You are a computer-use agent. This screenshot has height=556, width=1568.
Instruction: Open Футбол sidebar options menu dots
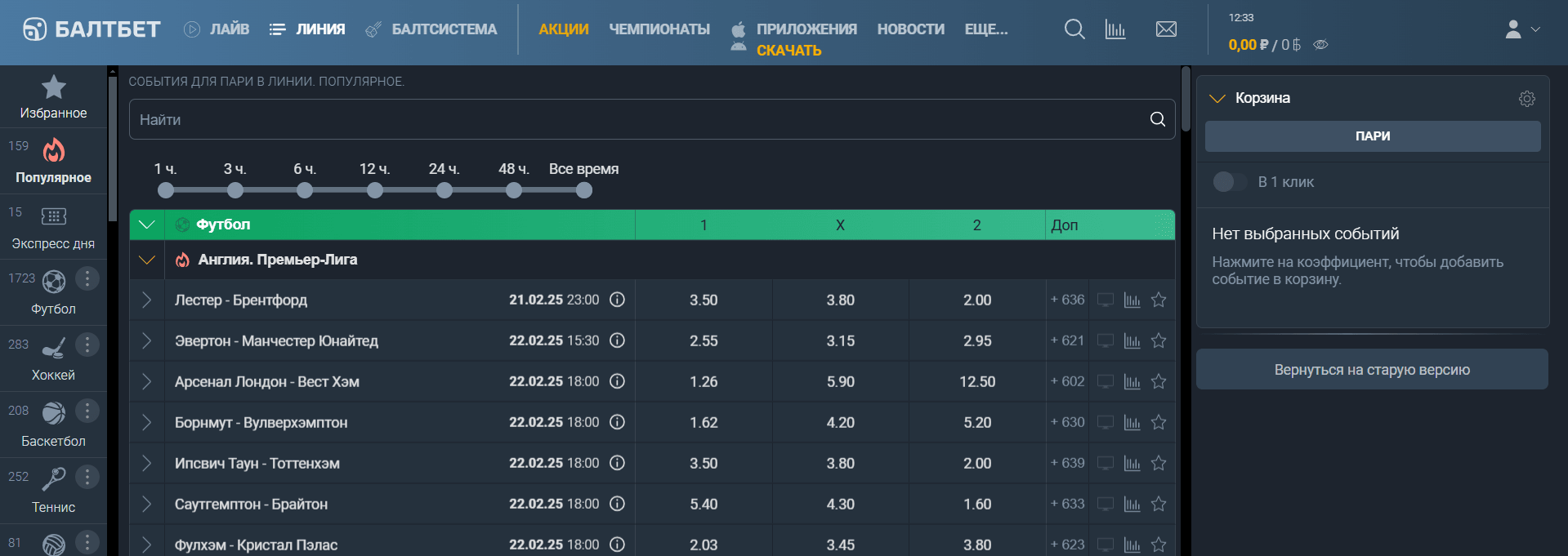click(87, 278)
